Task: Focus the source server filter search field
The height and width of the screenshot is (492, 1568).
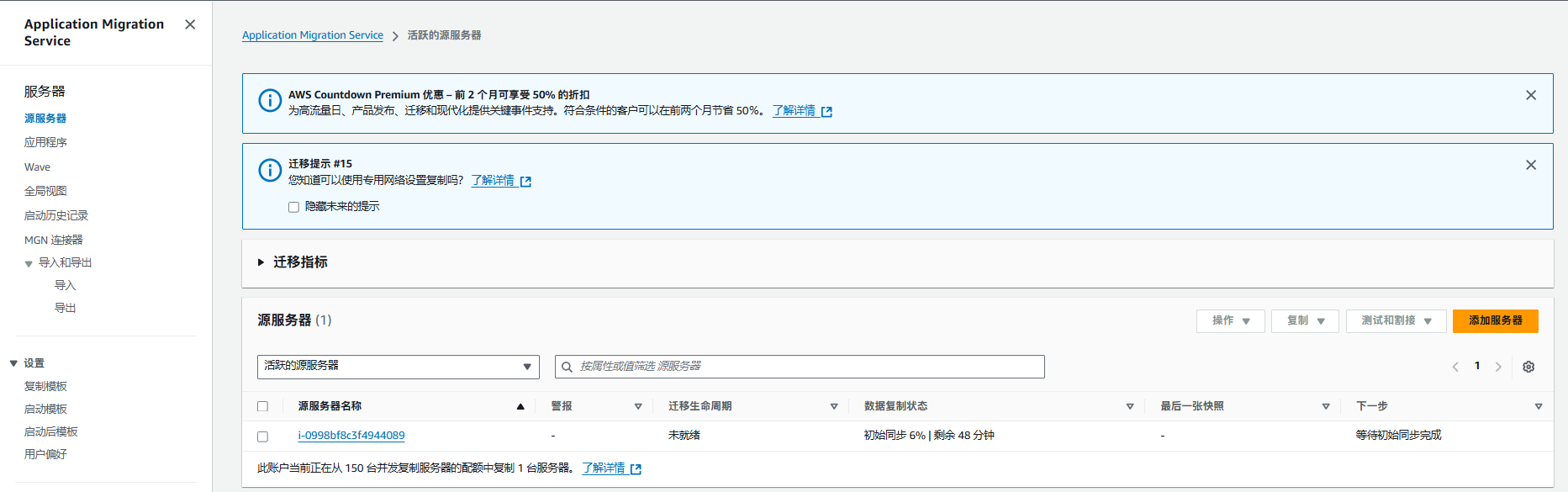Action: coord(799,367)
